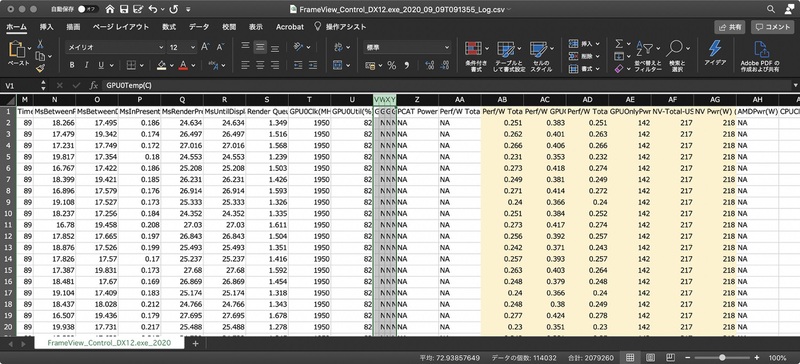Open the 数式 ribbon tab

[x=169, y=27]
